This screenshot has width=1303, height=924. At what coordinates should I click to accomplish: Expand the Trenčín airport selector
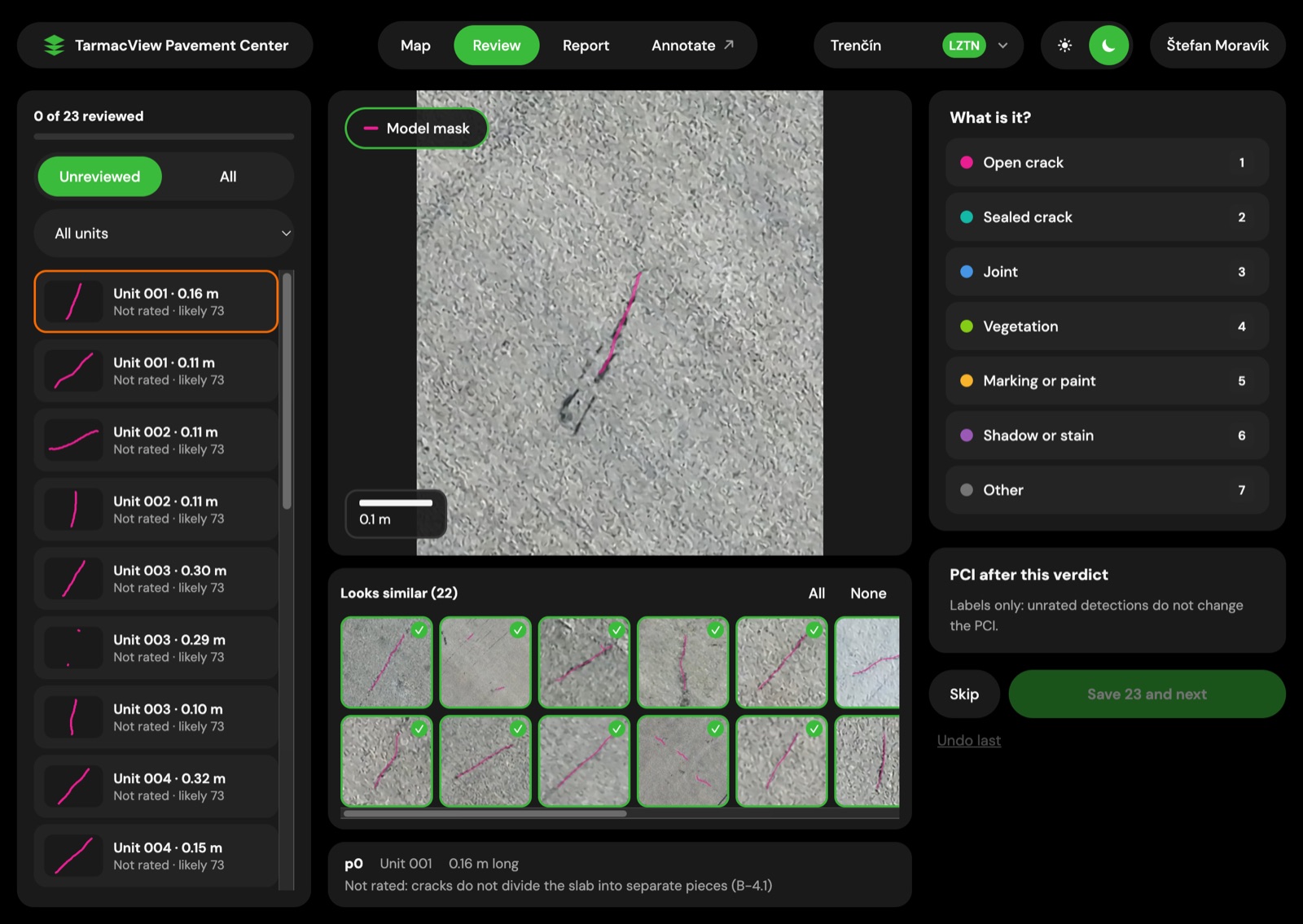[919, 46]
